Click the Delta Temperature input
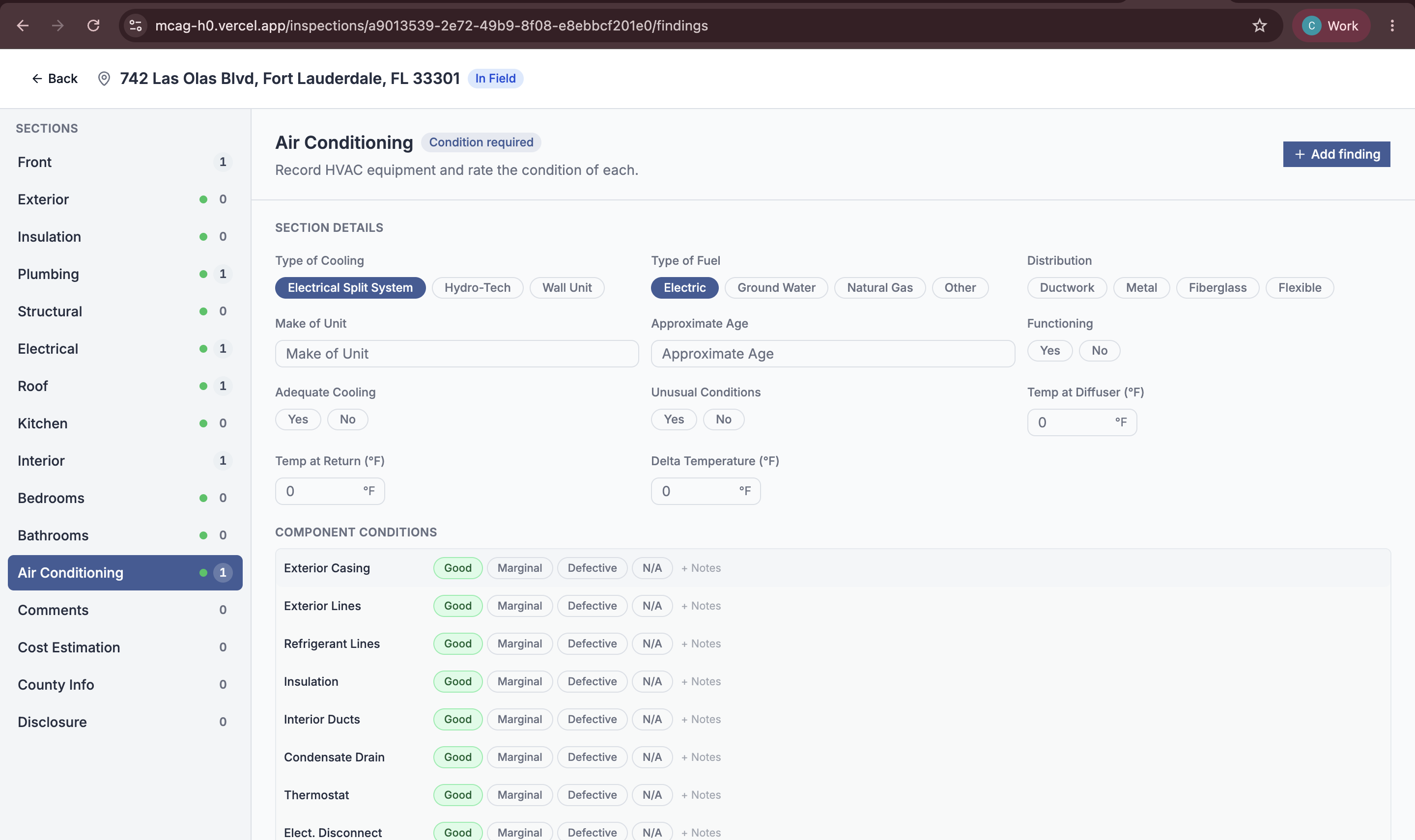1415x840 pixels. point(705,491)
